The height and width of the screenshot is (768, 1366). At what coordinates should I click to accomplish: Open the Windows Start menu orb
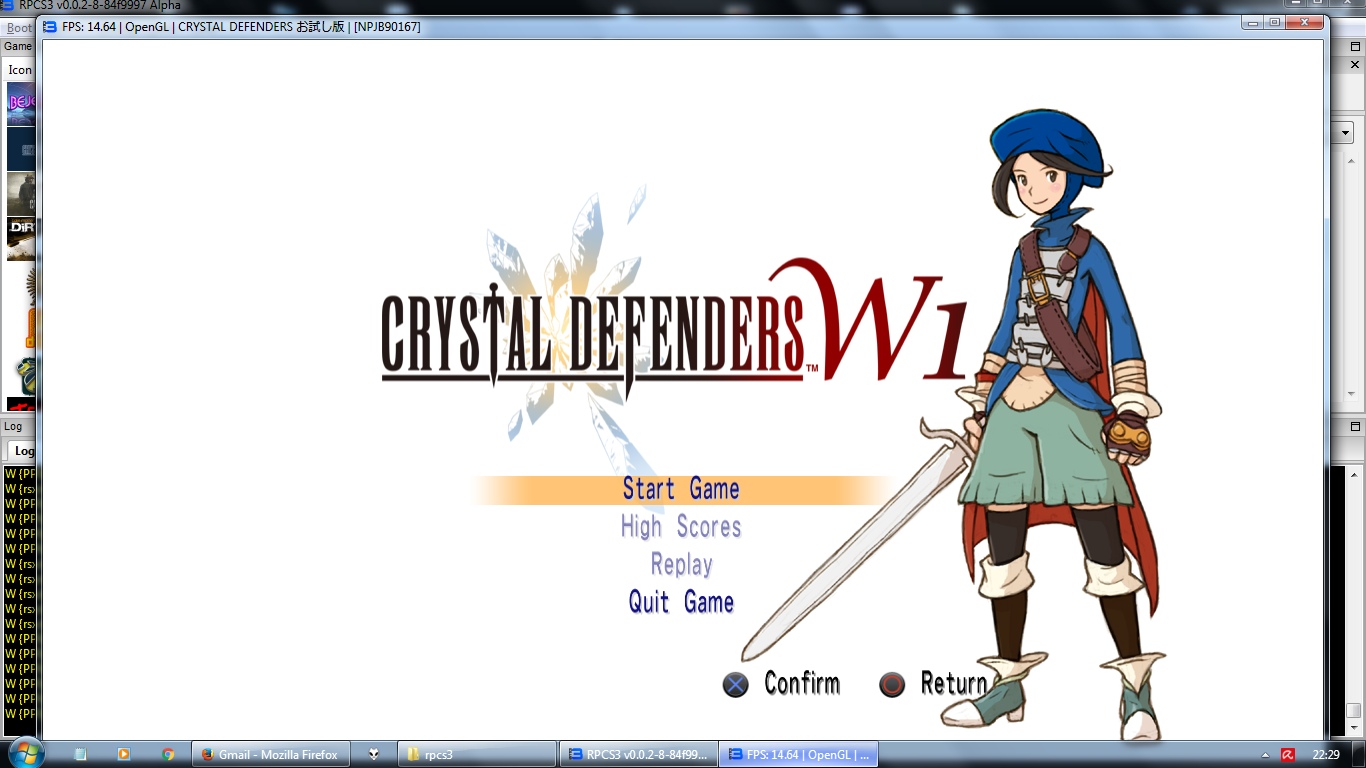tap(25, 754)
